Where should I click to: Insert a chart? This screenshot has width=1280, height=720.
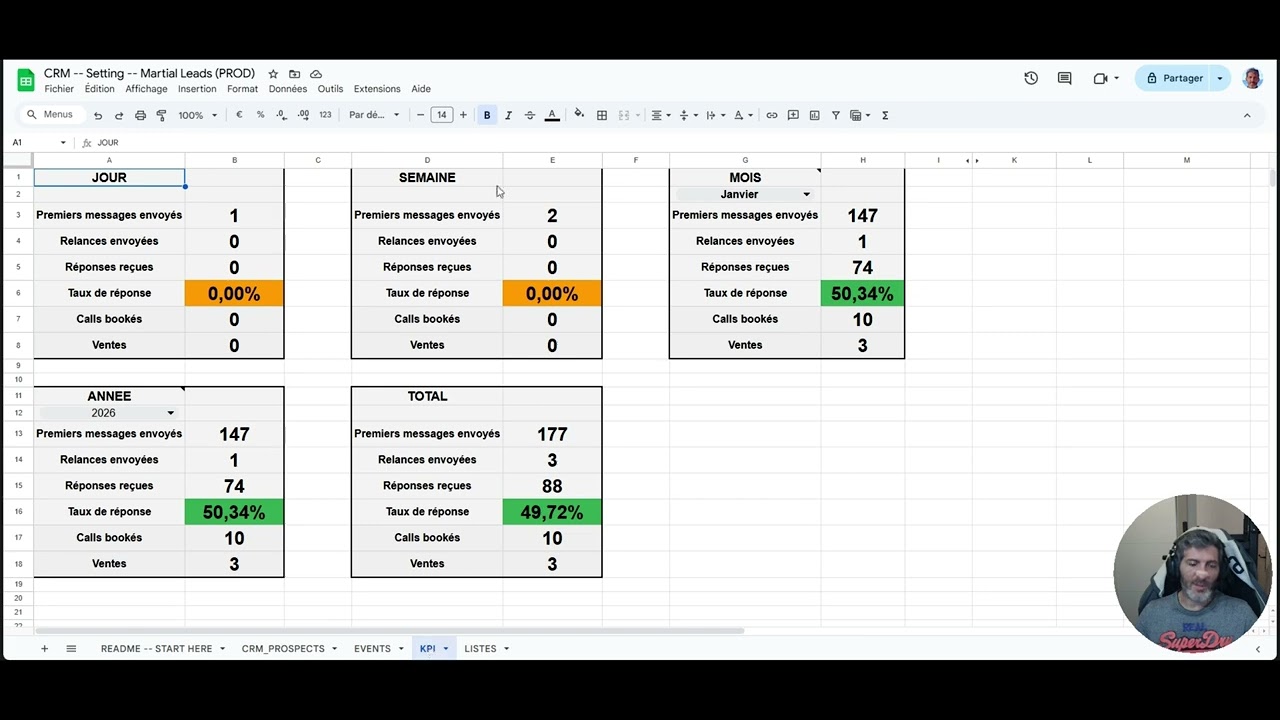click(x=814, y=115)
